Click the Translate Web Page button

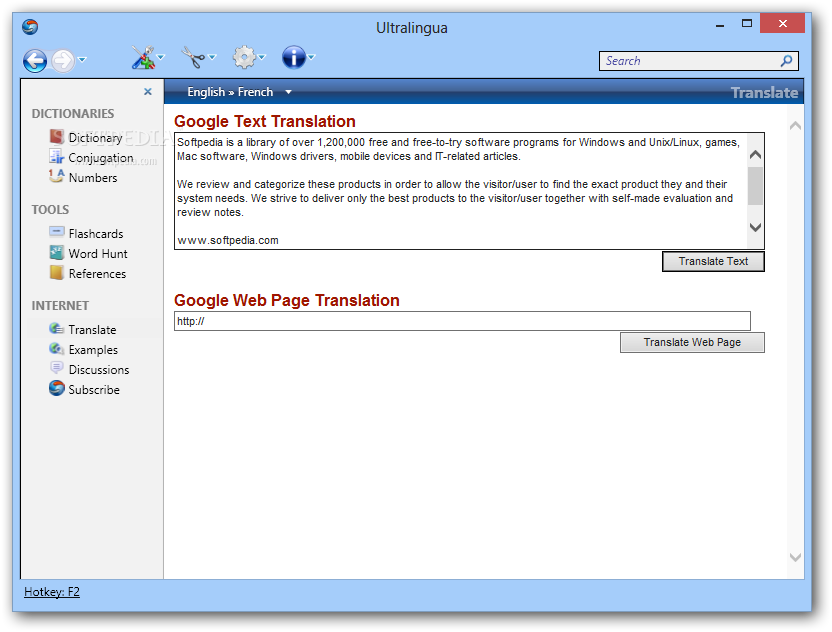692,343
